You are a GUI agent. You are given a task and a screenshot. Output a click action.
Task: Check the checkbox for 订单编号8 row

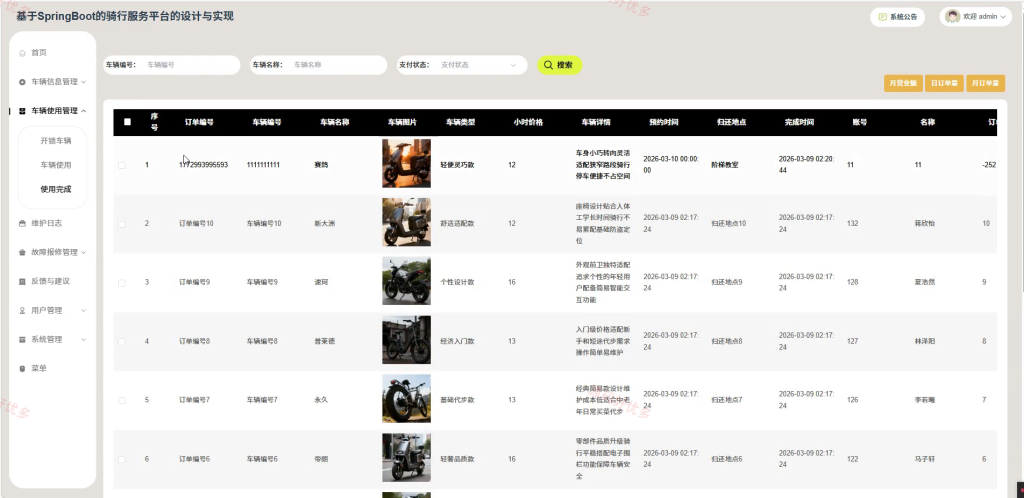(x=121, y=341)
